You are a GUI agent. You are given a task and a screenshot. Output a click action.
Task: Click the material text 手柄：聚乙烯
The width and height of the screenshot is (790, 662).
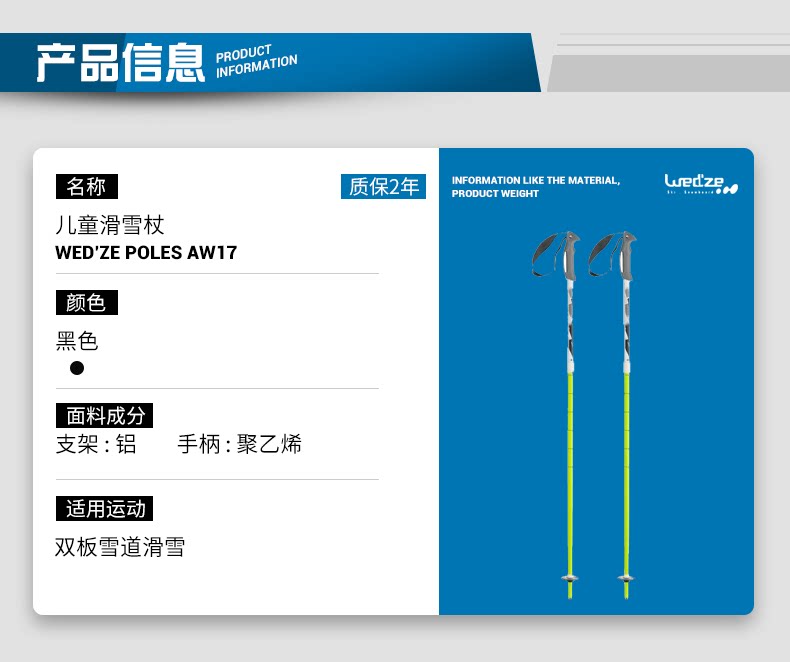239,444
